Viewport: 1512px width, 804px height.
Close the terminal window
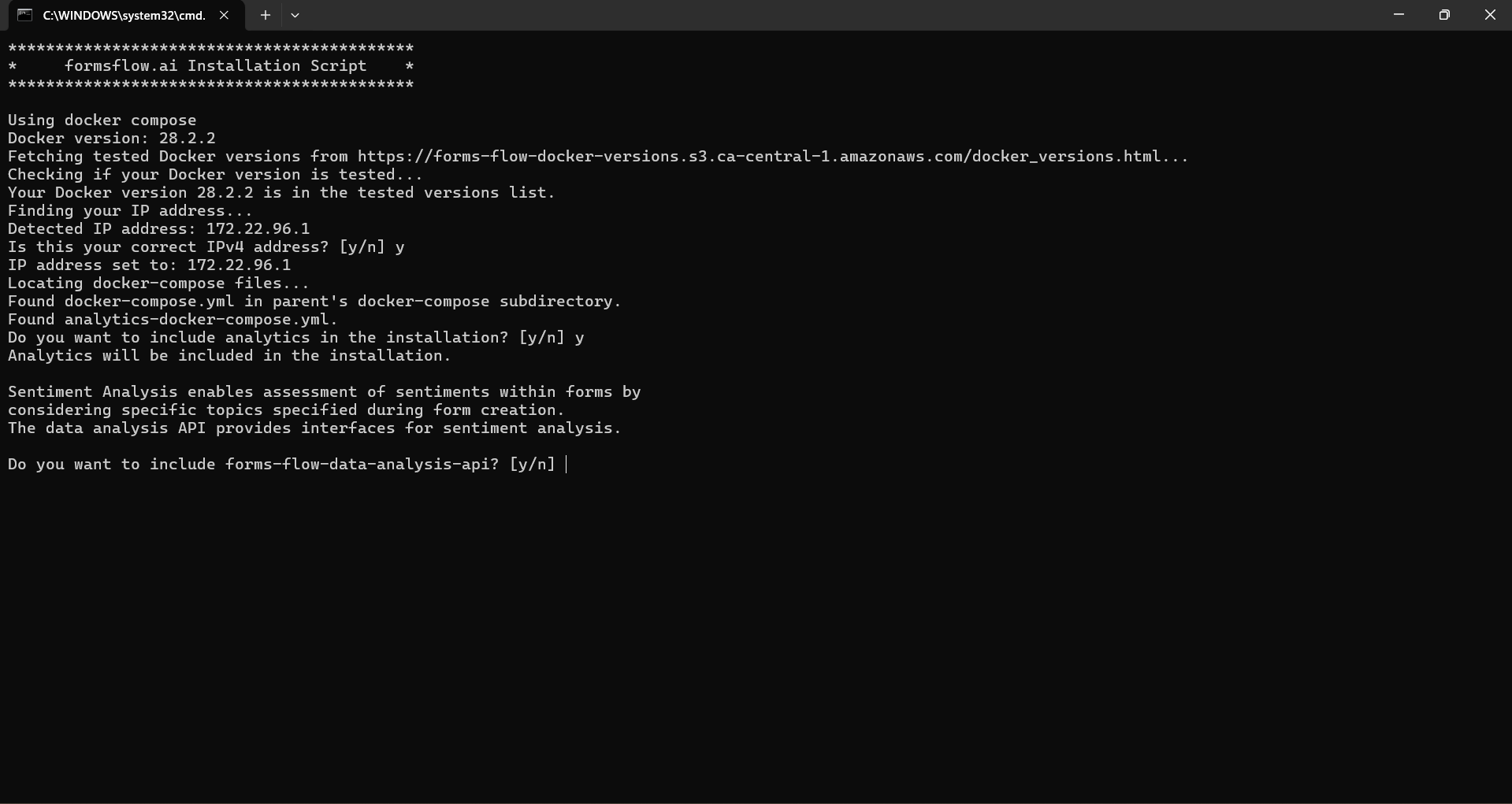coord(1491,14)
